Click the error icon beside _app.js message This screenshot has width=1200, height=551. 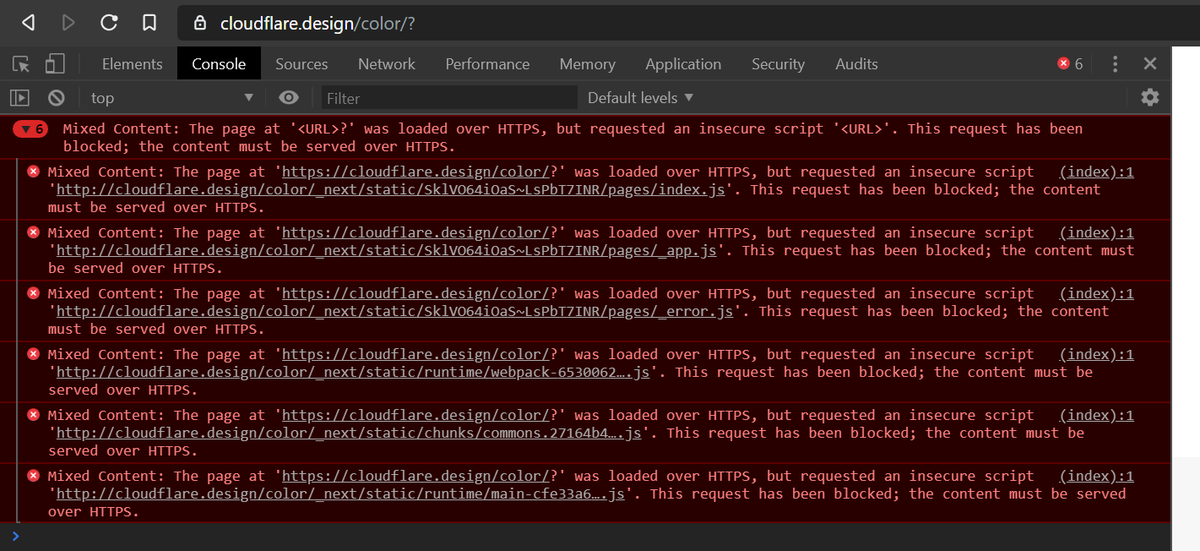(x=34, y=233)
